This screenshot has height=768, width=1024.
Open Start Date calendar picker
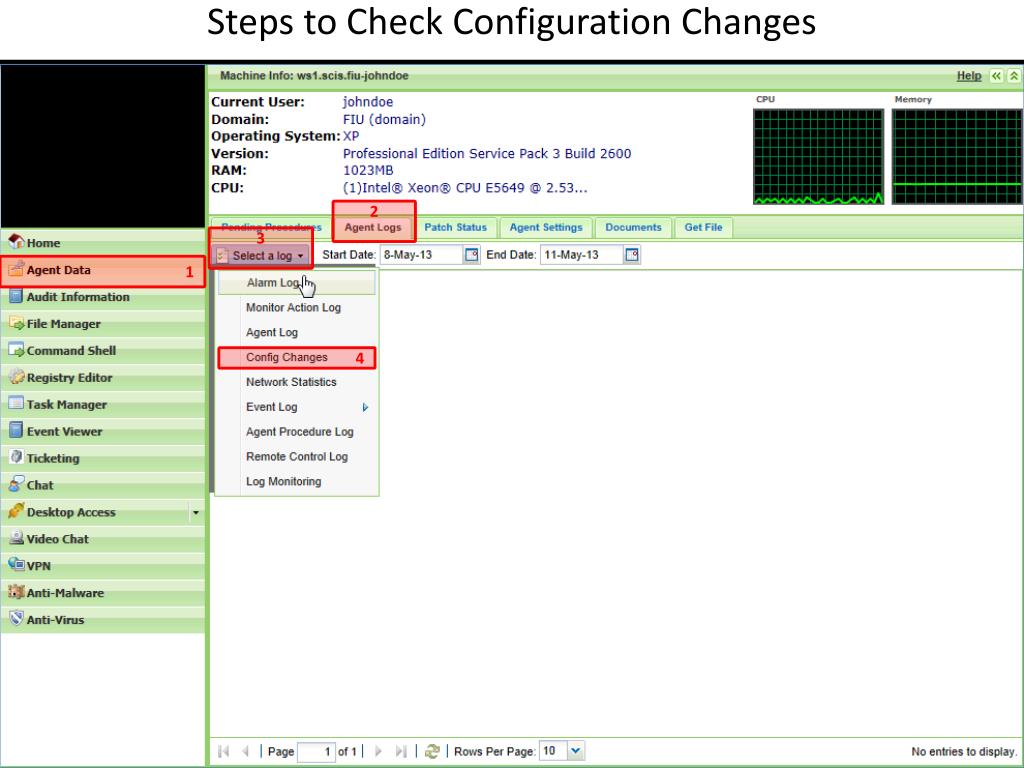point(472,255)
